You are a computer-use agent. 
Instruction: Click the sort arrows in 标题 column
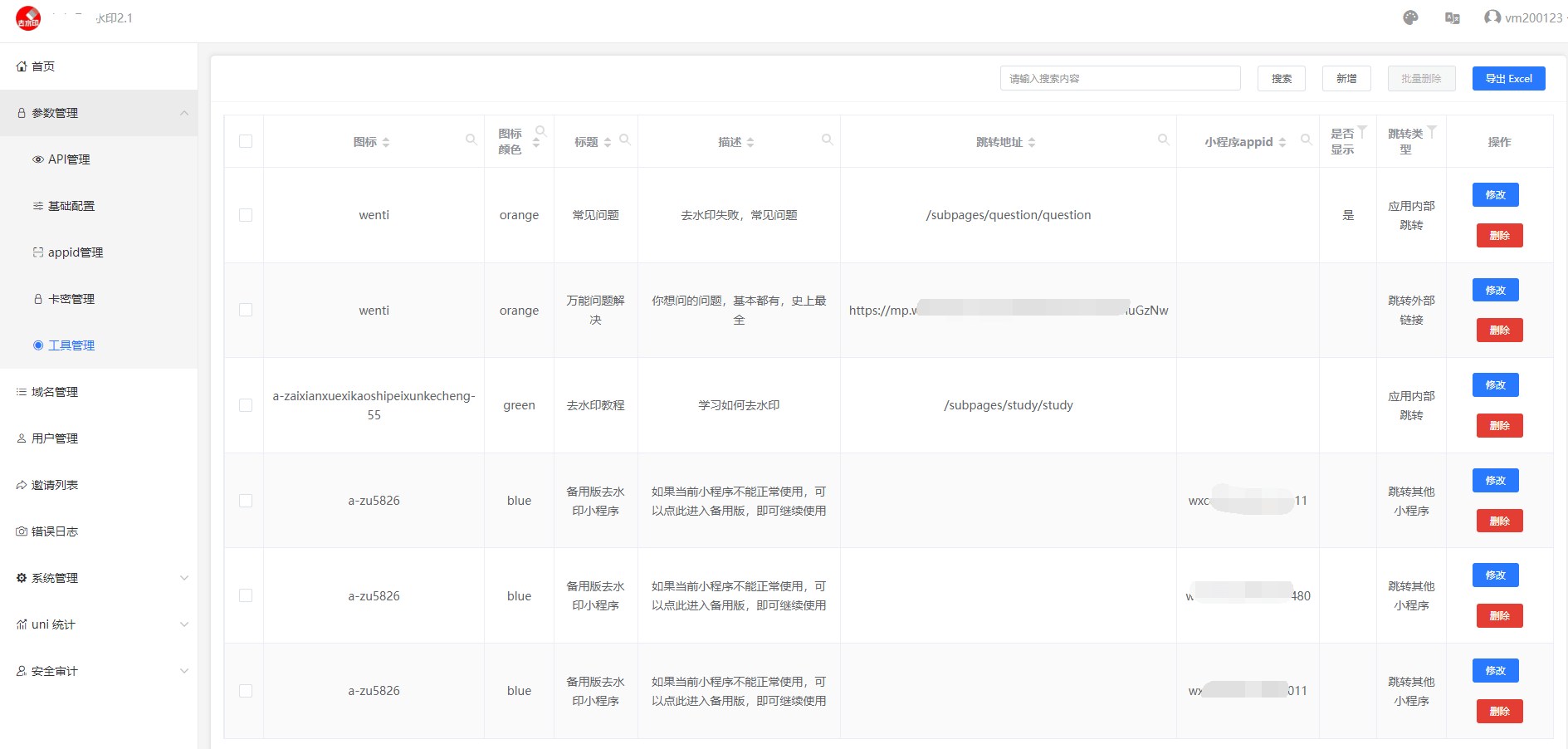click(608, 142)
